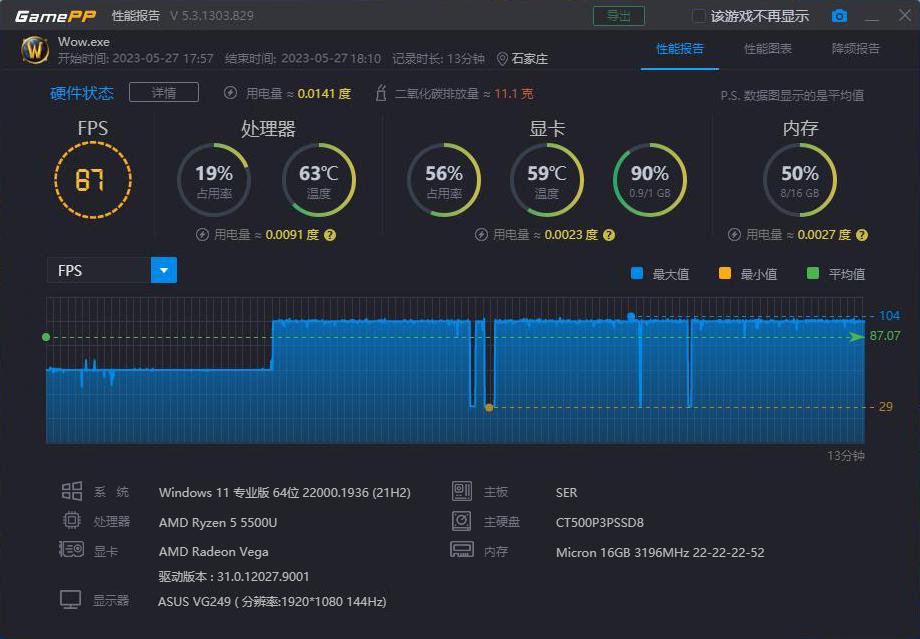920x639 pixels.
Task: Click the CPU power usage help icon
Action: click(330, 235)
